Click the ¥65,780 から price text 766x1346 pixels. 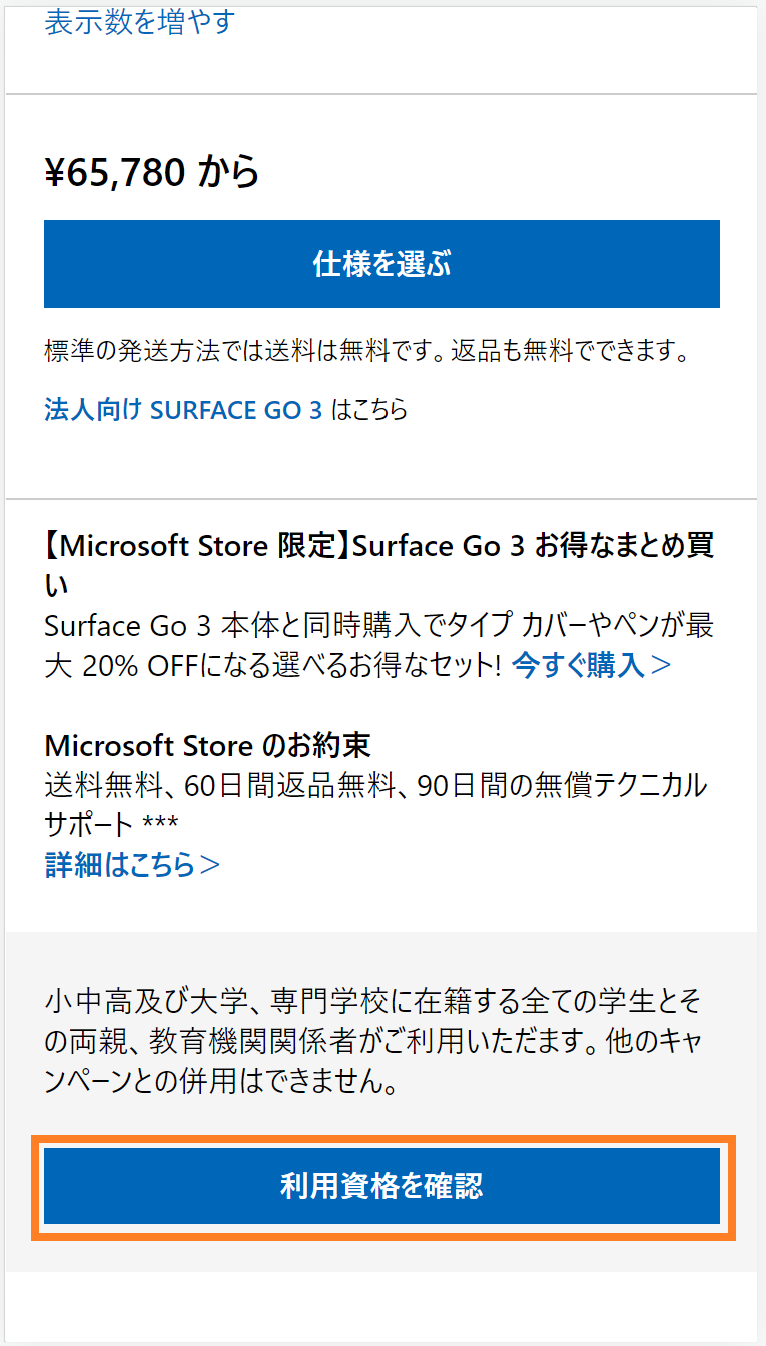[x=152, y=173]
